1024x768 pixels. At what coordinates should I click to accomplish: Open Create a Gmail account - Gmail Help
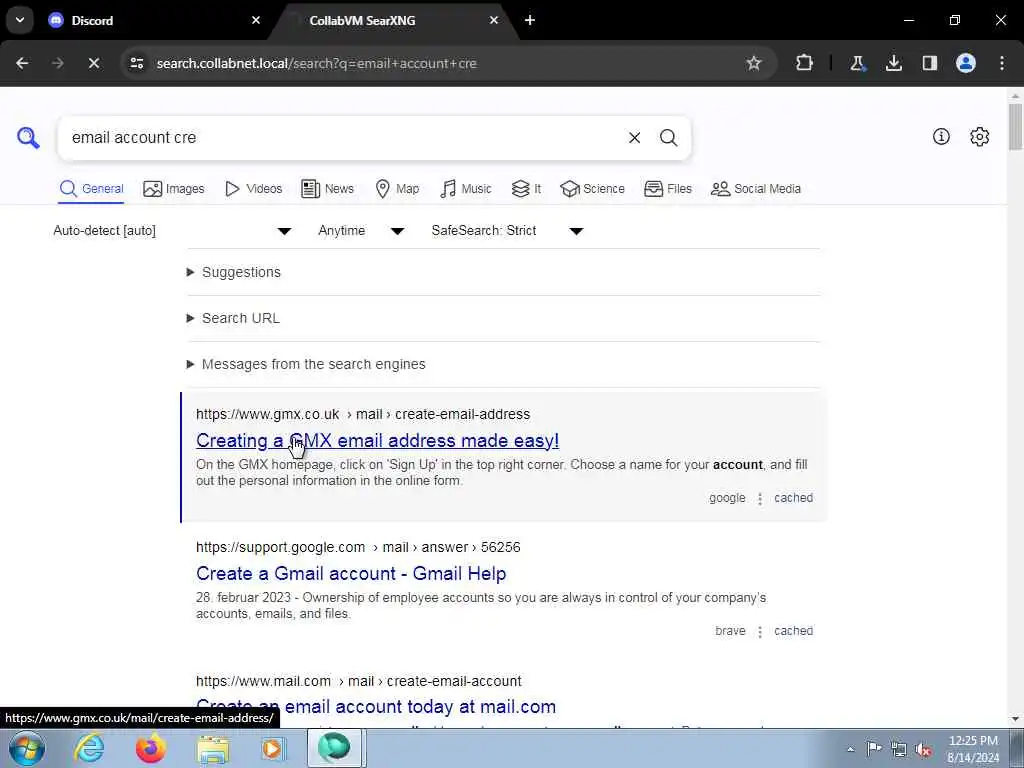[x=351, y=573]
